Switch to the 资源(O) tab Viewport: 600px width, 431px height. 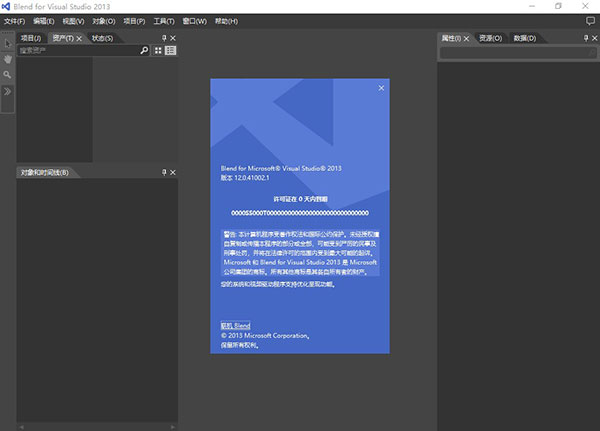click(490, 38)
